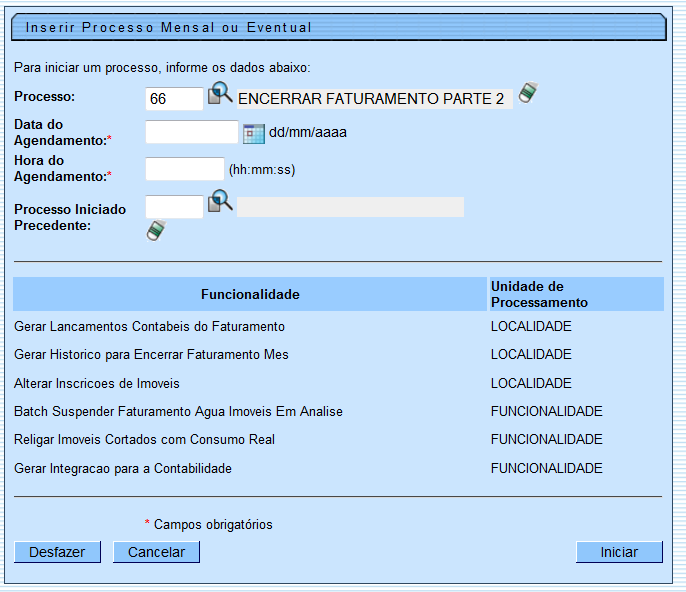
Task: Focus the Data do Agendamento date field
Action: [x=192, y=132]
